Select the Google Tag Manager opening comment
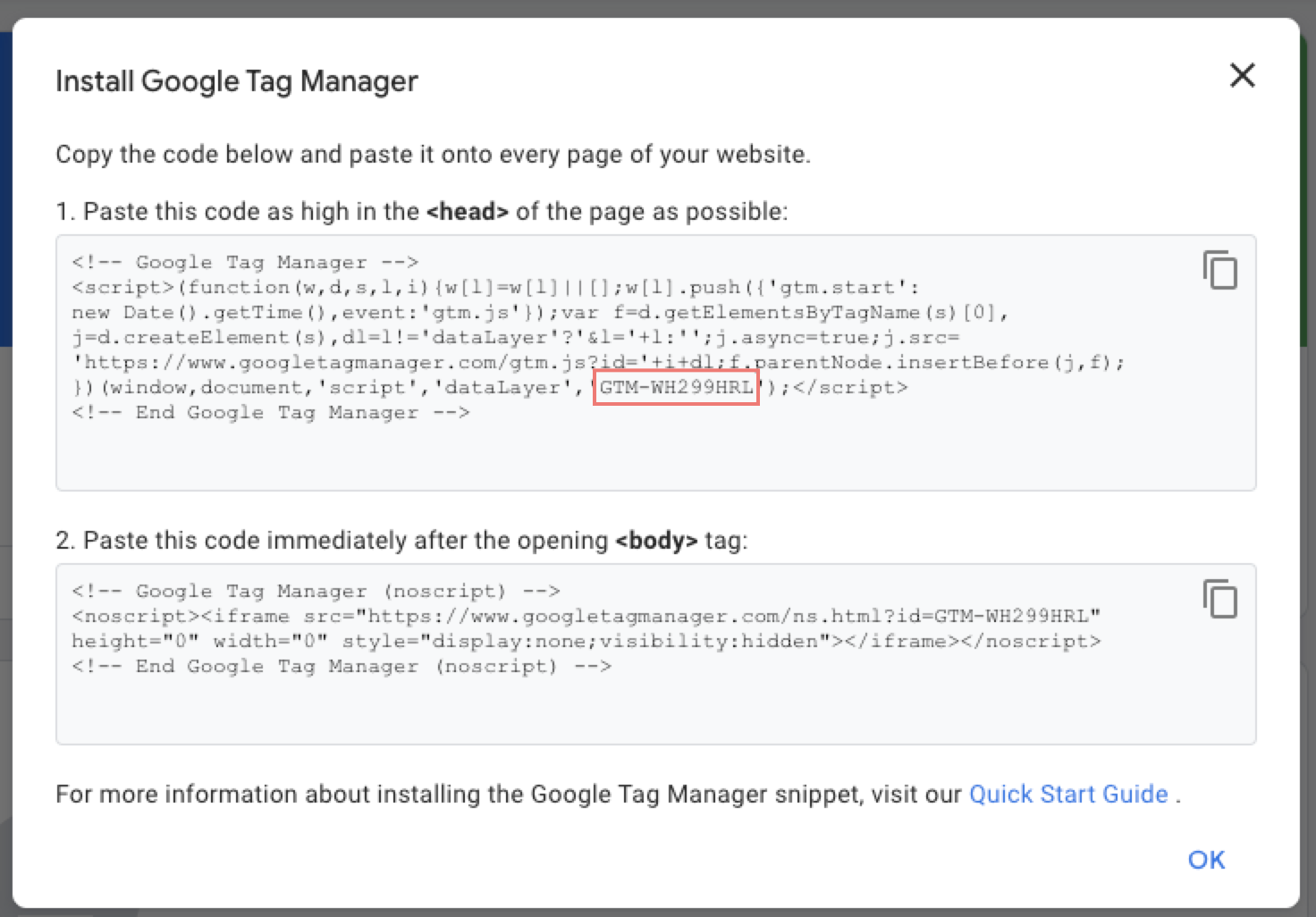Screen dimensions: 1316x917 coord(244,262)
